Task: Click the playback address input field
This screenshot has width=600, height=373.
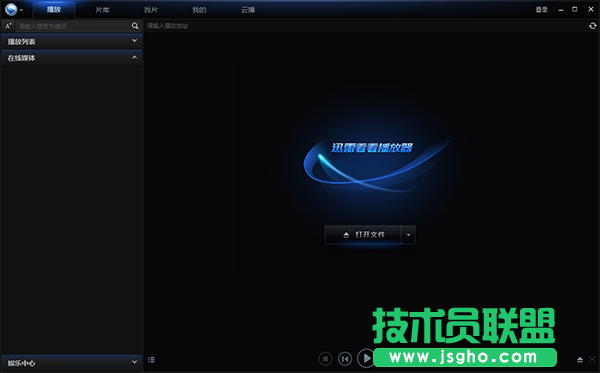Action: (x=365, y=26)
